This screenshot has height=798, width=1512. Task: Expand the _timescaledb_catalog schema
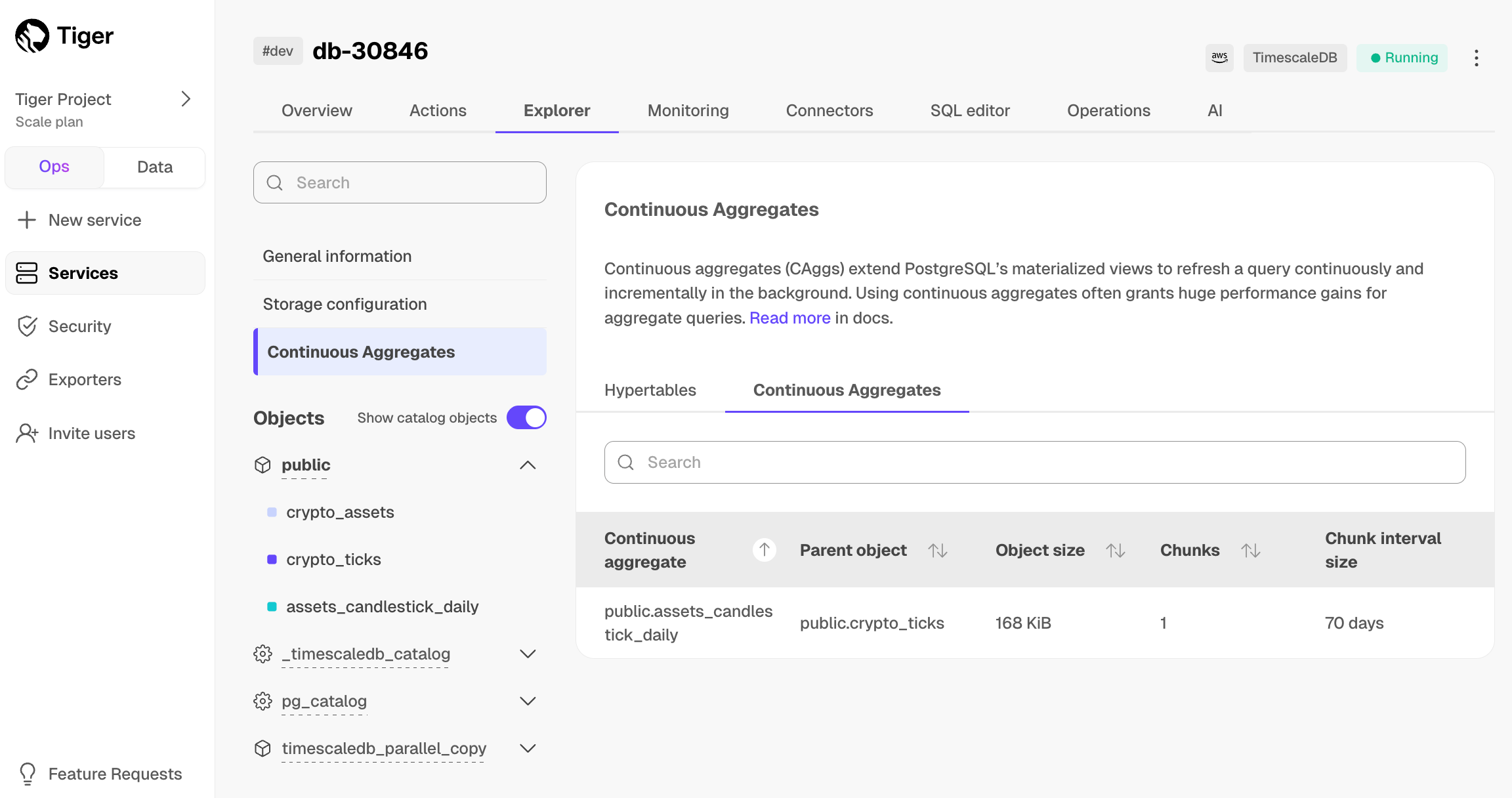click(x=528, y=654)
